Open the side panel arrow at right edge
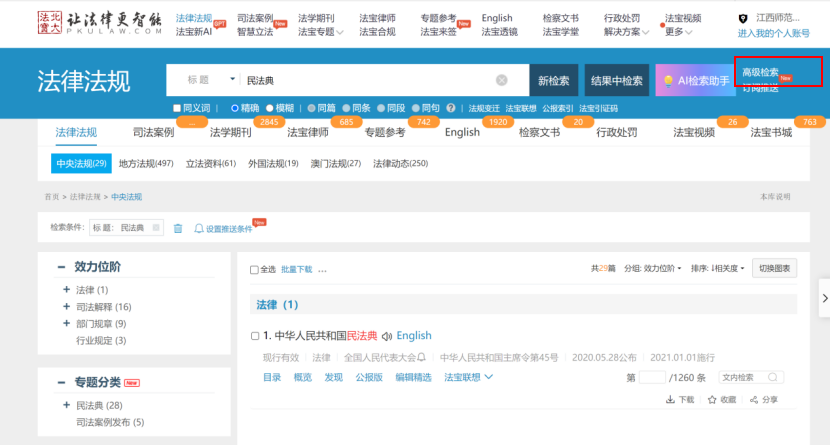 point(824,298)
